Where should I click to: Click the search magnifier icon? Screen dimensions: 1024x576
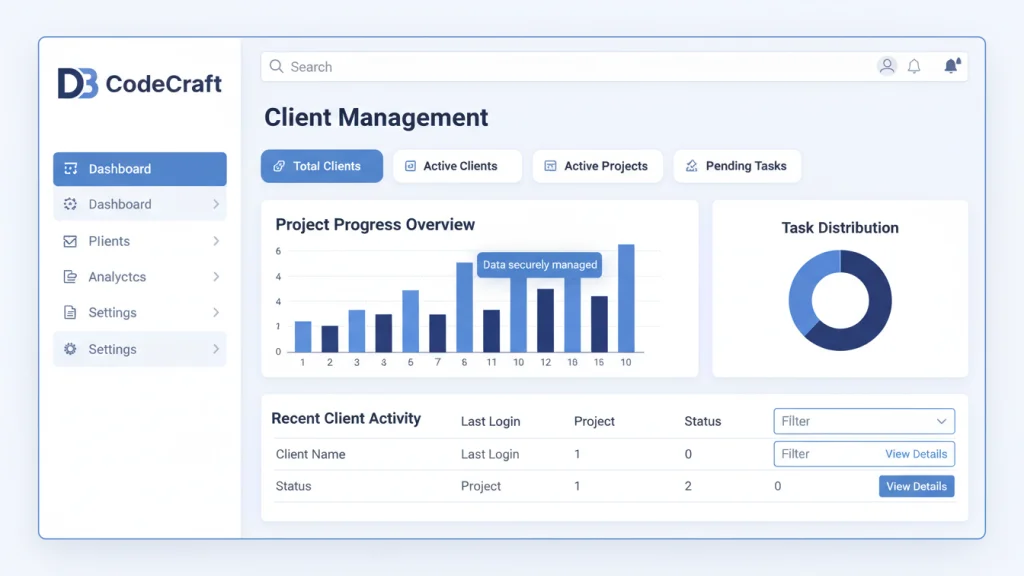tap(276, 67)
